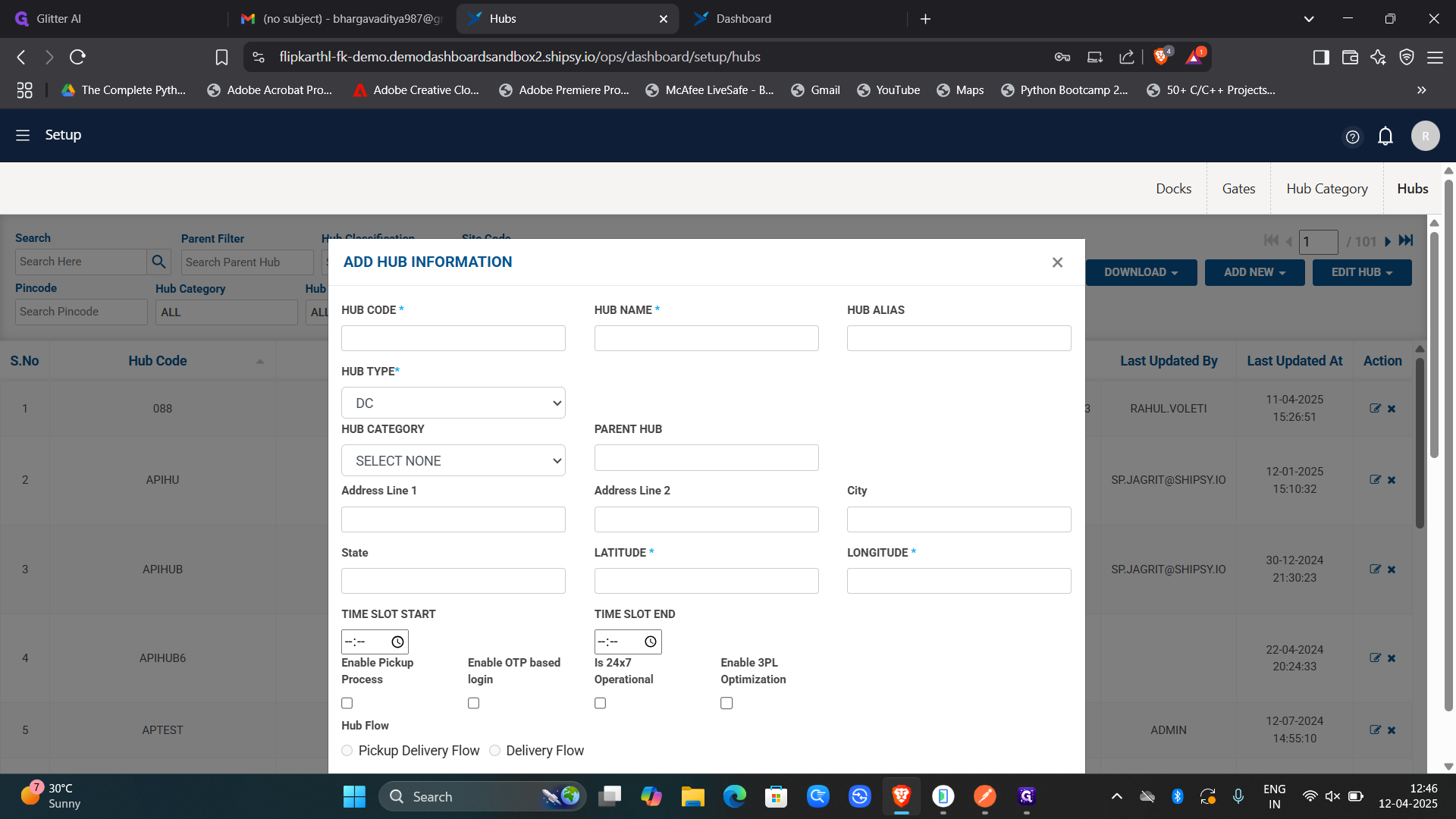Expand Hub Category SELECT NONE dropdown

453,460
